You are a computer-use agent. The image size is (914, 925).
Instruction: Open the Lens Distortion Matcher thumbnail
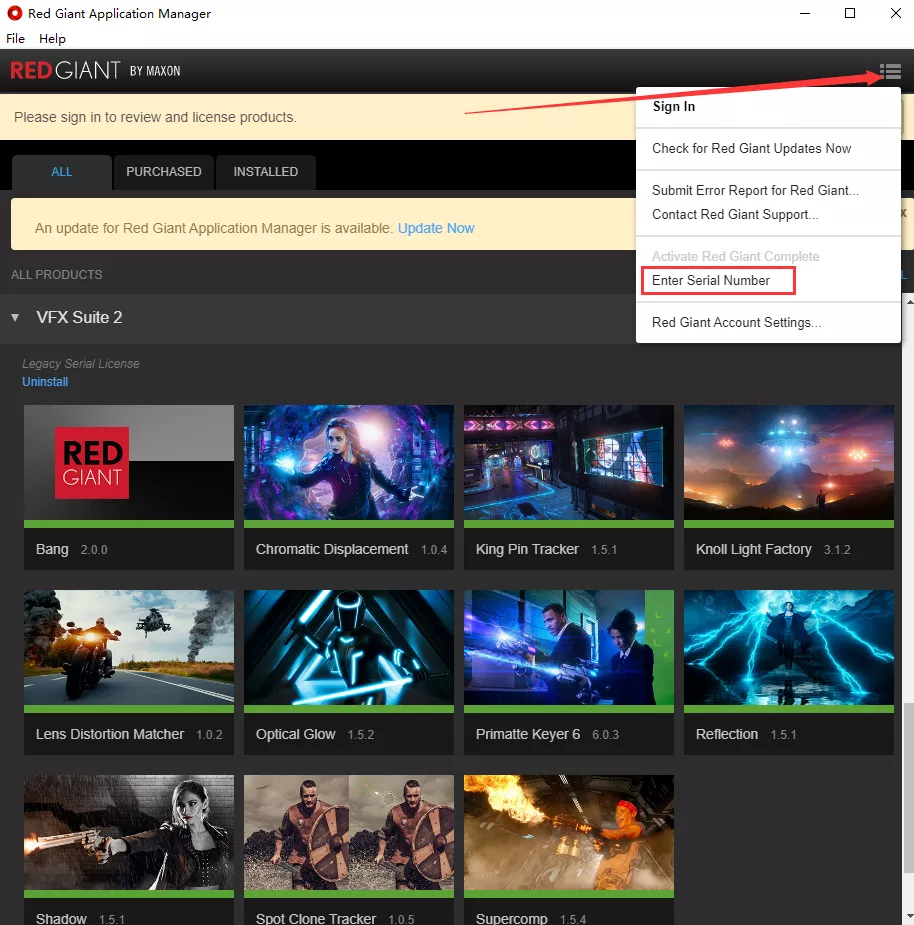click(x=129, y=648)
